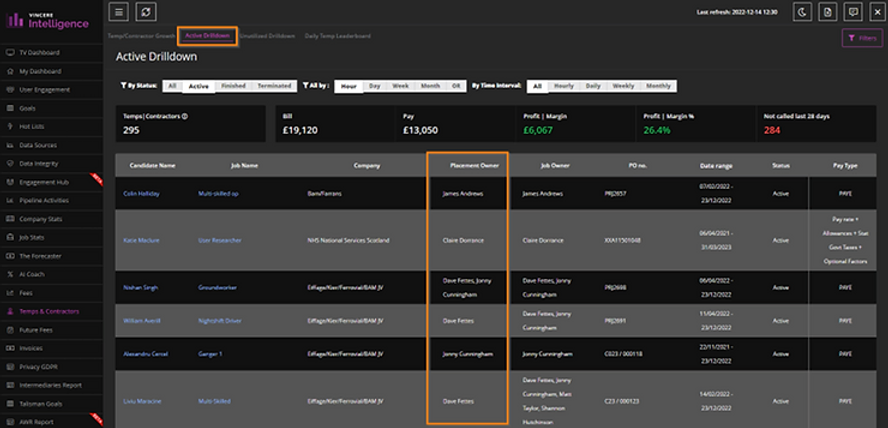The image size is (888, 428).
Task: Open Daily Temp Leaderboard tab
Action: point(337,36)
